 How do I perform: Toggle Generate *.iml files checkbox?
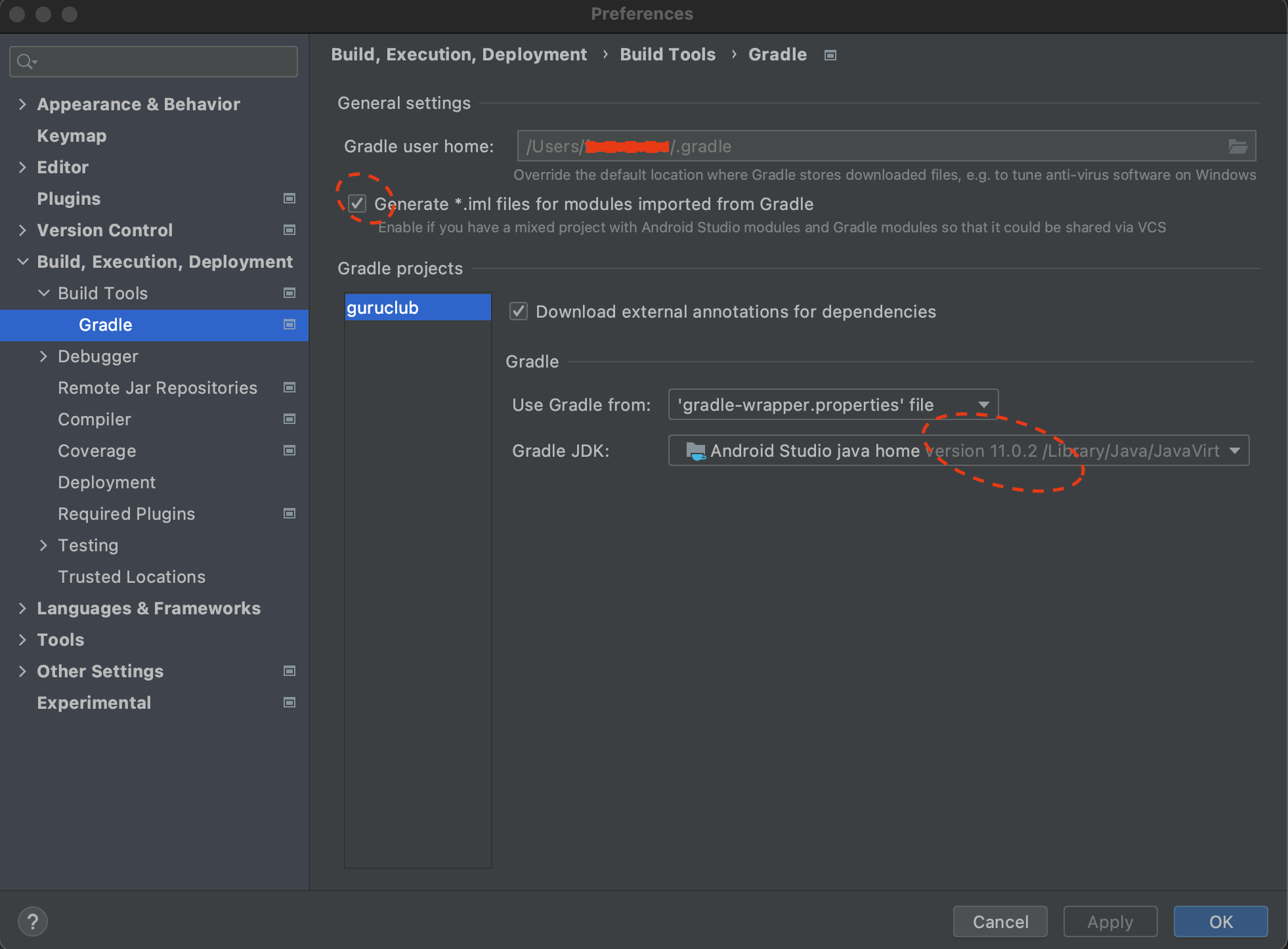click(x=357, y=203)
